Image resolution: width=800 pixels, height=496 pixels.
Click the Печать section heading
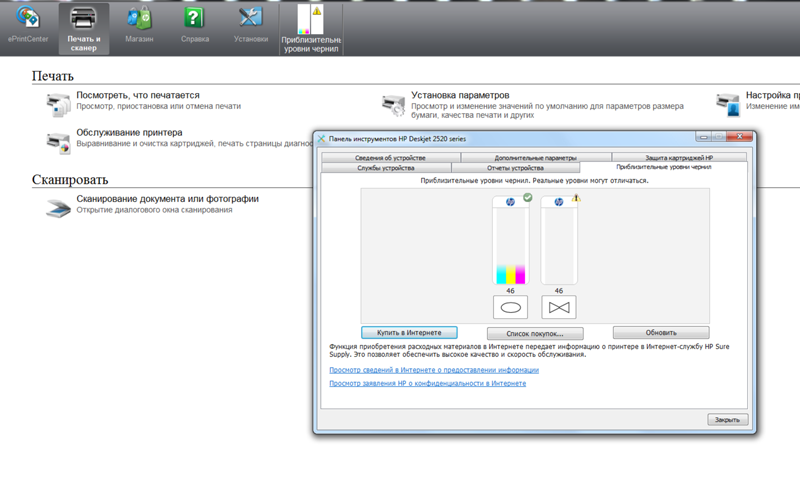point(53,76)
